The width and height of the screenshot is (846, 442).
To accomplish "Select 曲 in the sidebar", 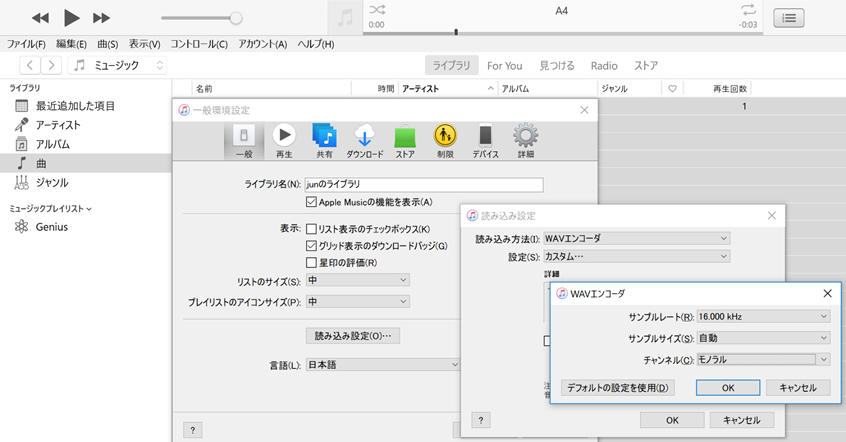I will pos(85,163).
